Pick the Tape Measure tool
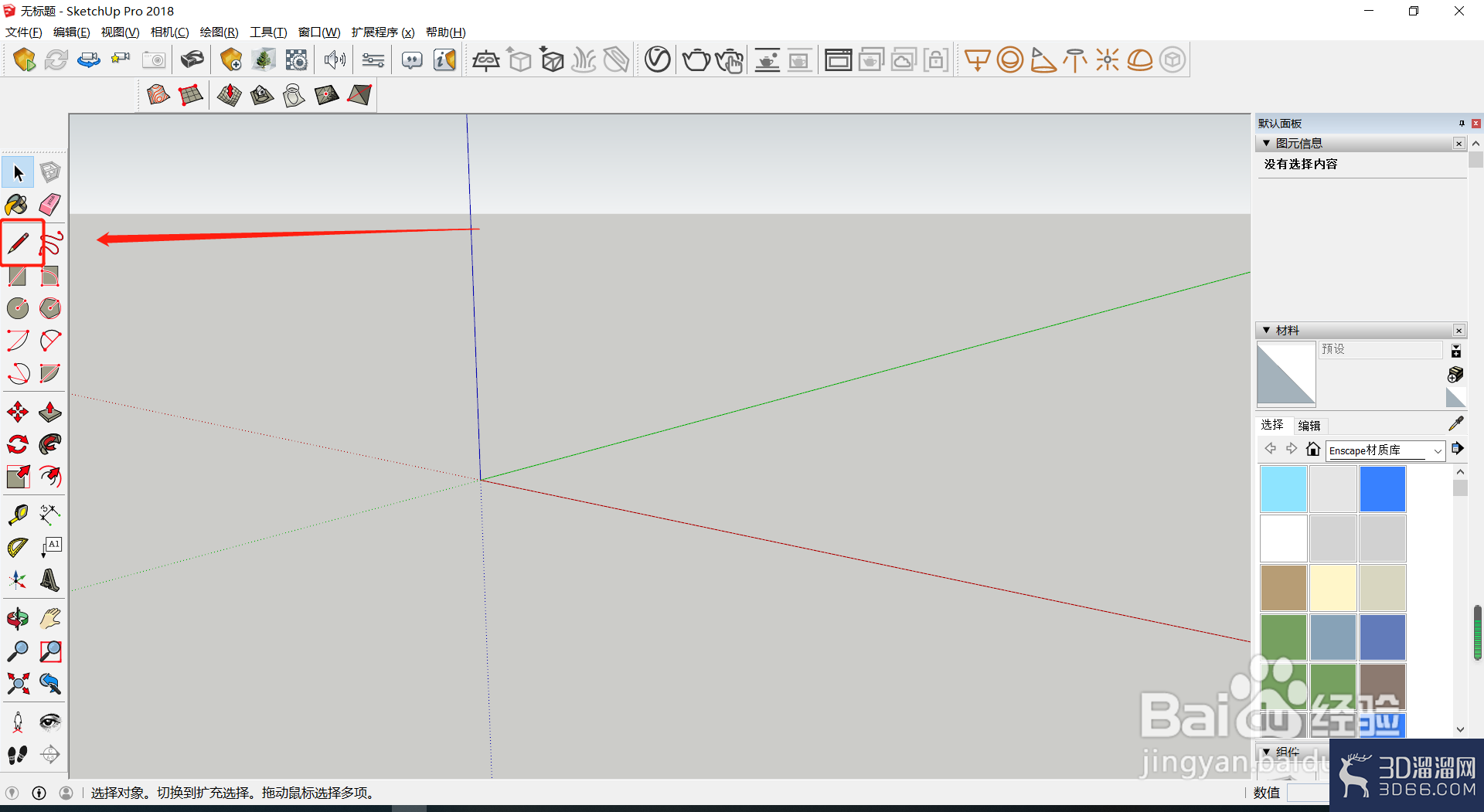 coord(18,515)
